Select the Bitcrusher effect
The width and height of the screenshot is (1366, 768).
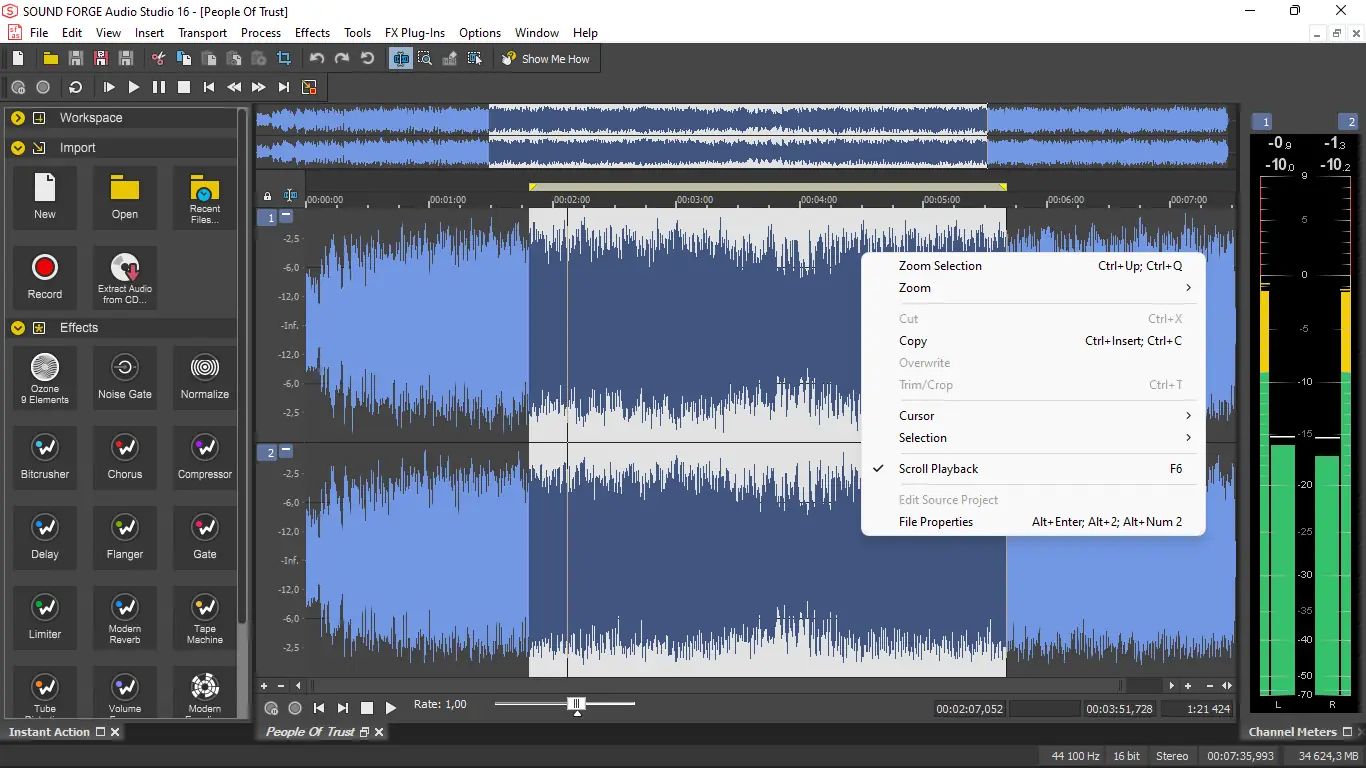tap(45, 457)
